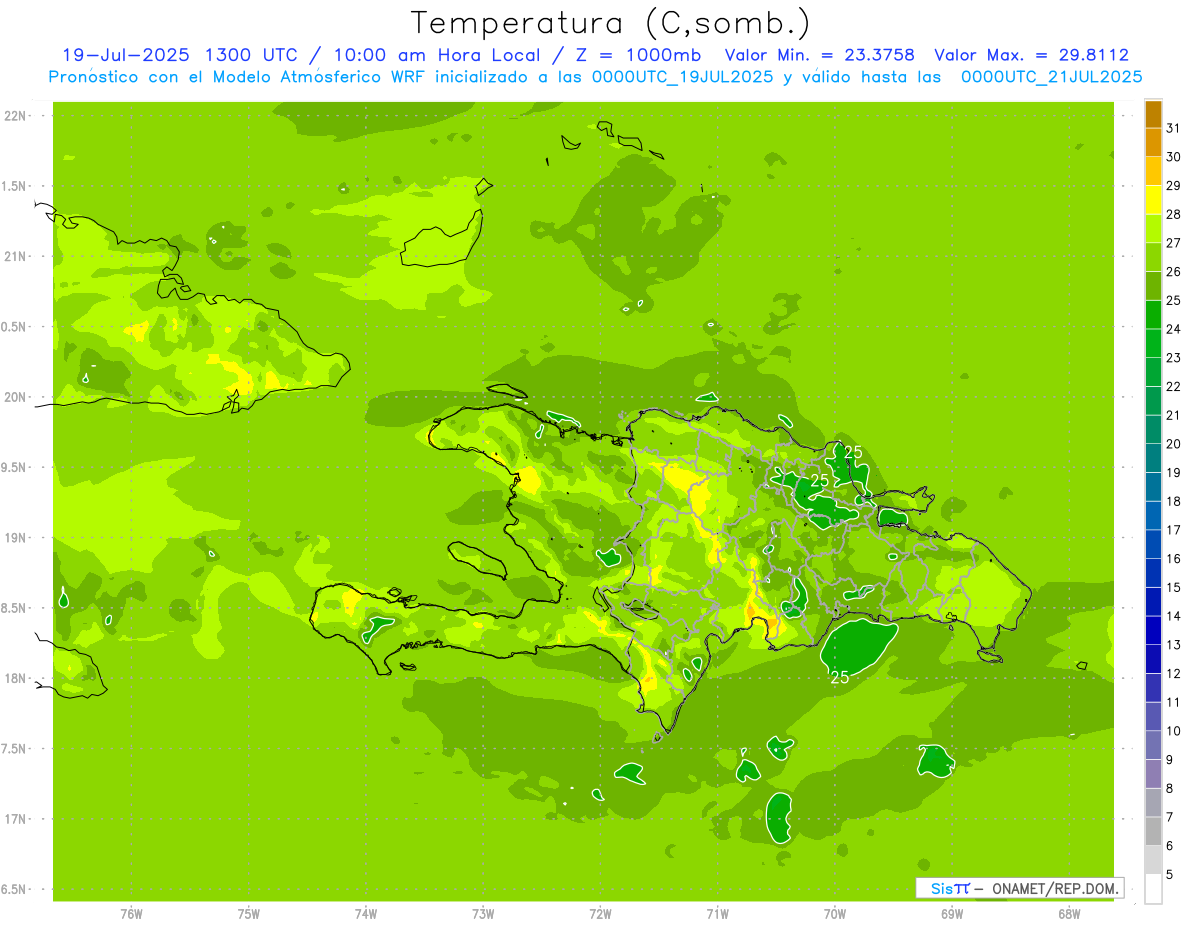Click the legend value label 13

(x=1174, y=645)
